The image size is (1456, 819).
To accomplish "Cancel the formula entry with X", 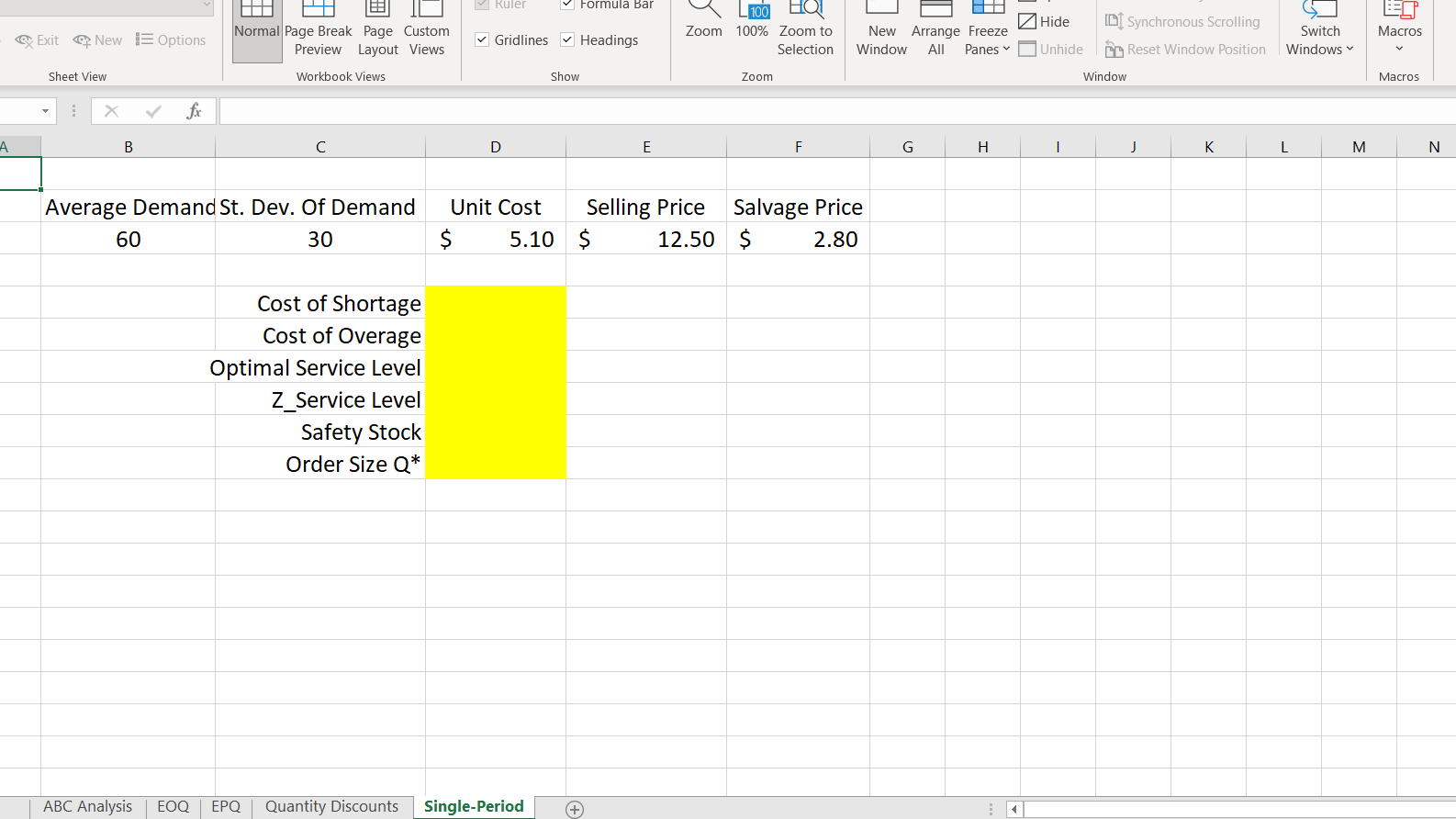I will click(112, 111).
